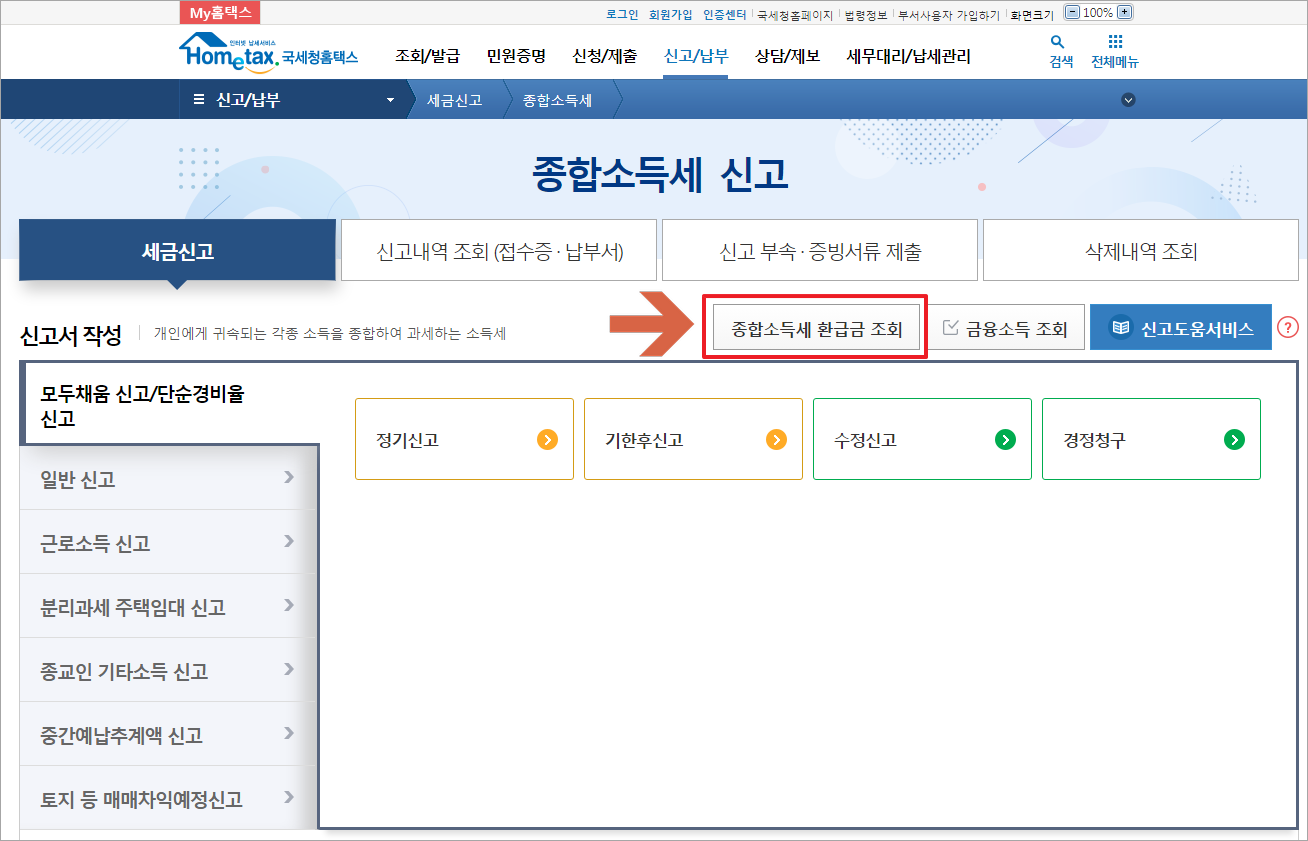Switch to the 삭제내역 조회 tab
The height and width of the screenshot is (841, 1308).
pyautogui.click(x=1139, y=249)
